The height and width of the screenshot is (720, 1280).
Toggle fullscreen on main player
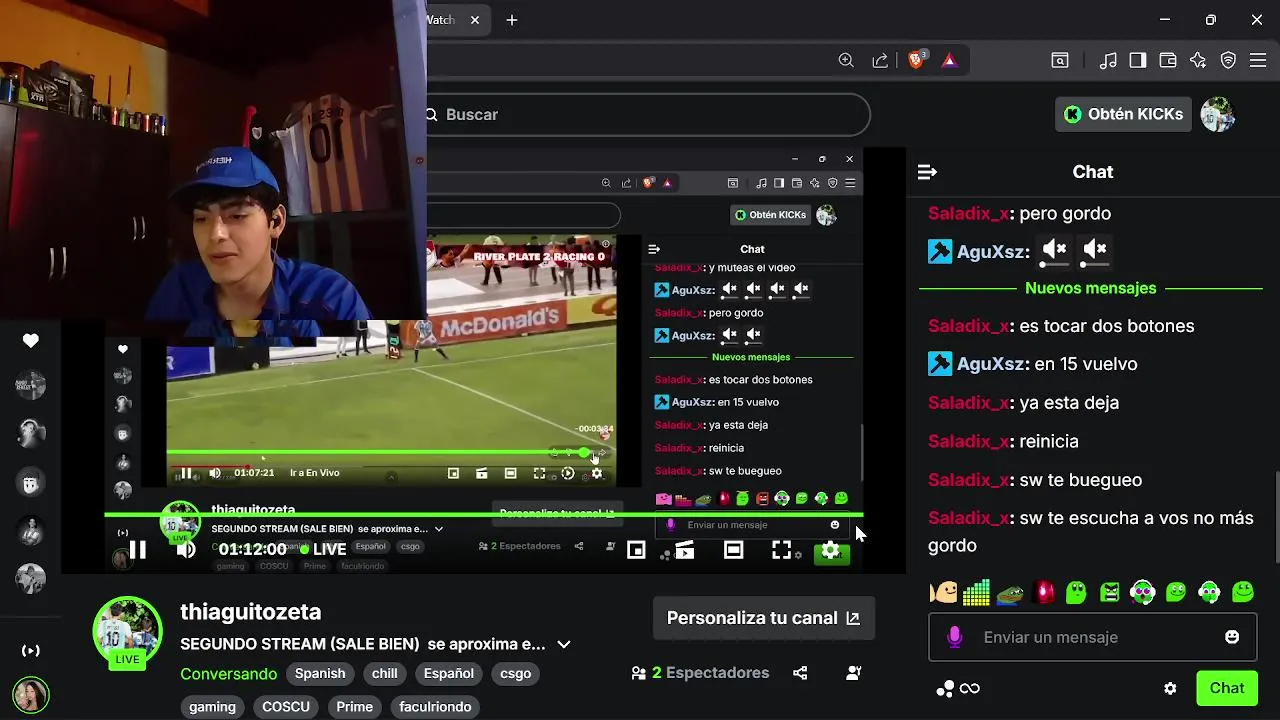(x=782, y=550)
